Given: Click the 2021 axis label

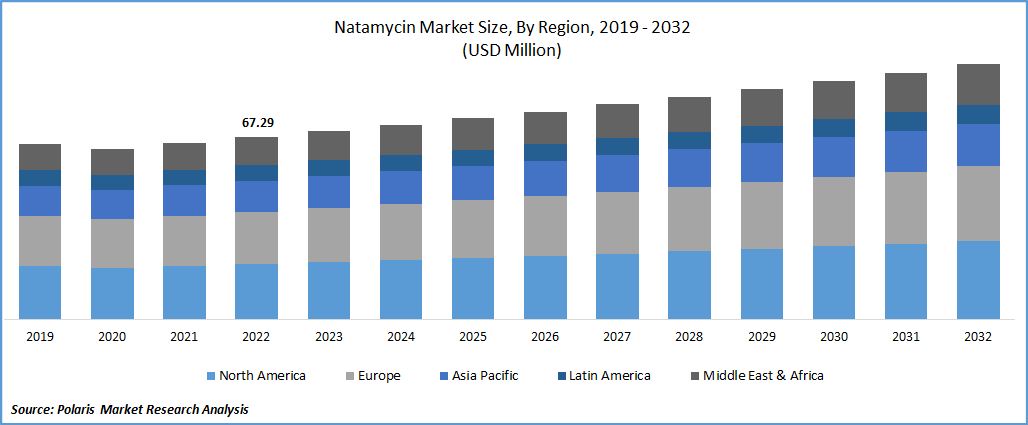Looking at the screenshot, I should point(184,336).
